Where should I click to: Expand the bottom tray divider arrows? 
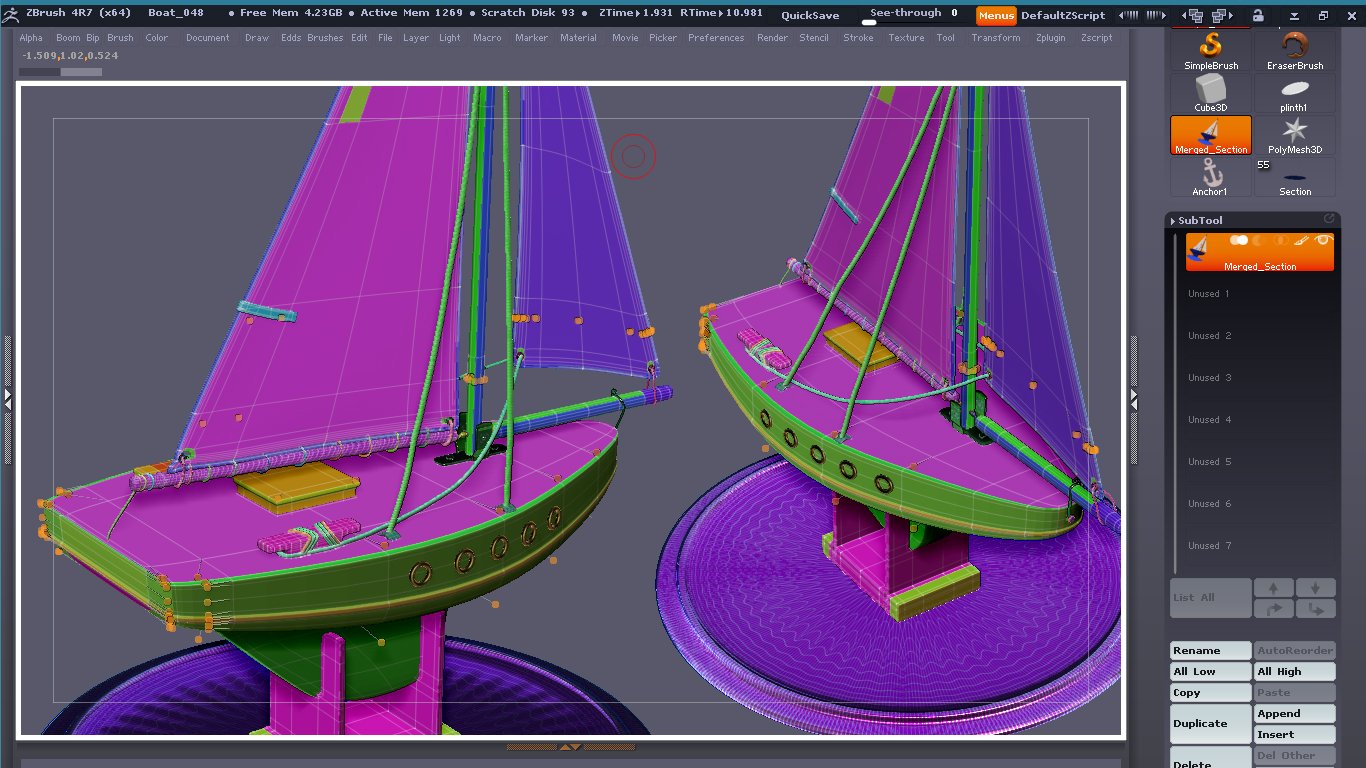point(570,747)
